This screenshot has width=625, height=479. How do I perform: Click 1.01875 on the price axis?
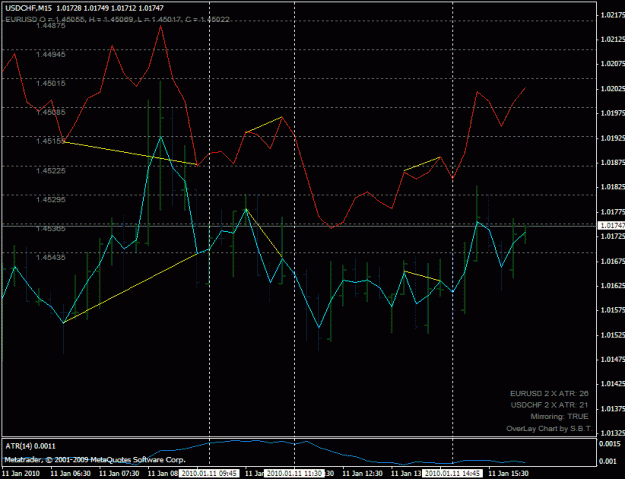point(613,163)
